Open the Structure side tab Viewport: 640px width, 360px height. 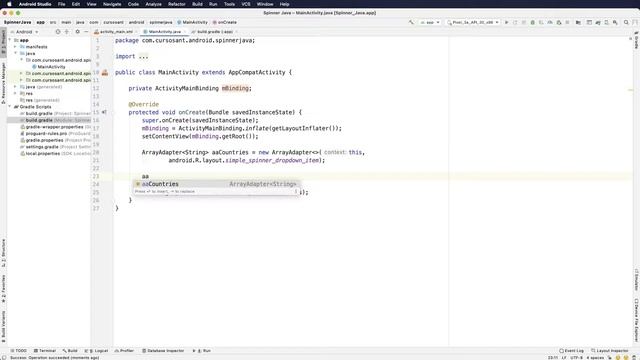coord(3,253)
